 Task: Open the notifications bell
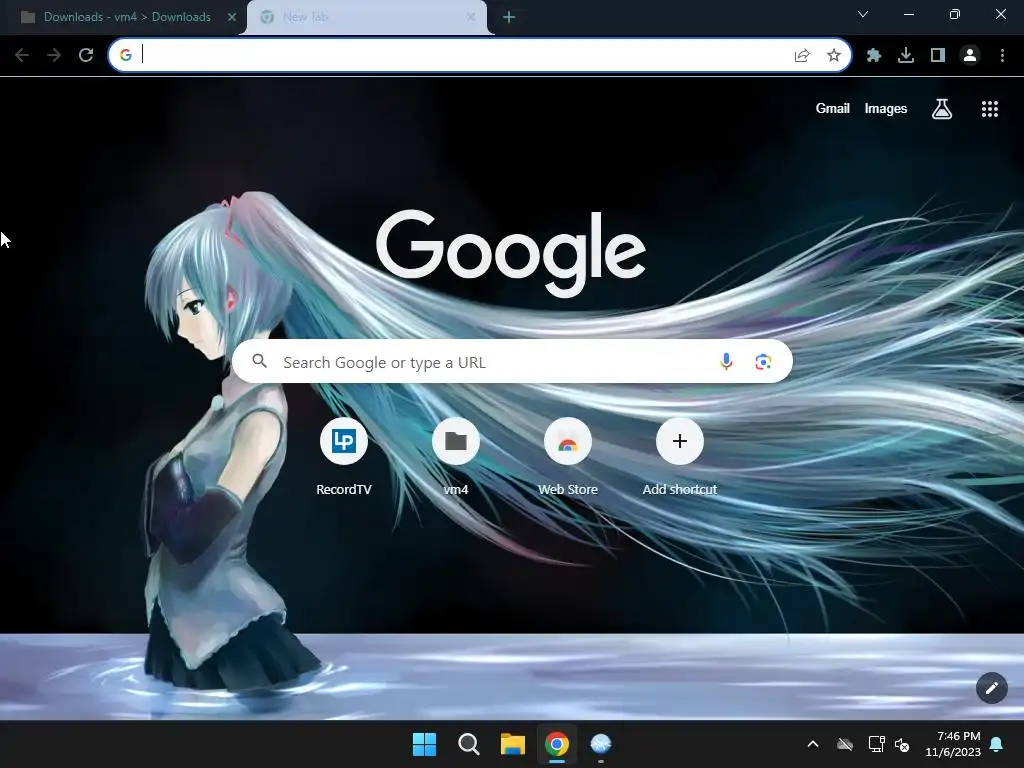click(997, 744)
